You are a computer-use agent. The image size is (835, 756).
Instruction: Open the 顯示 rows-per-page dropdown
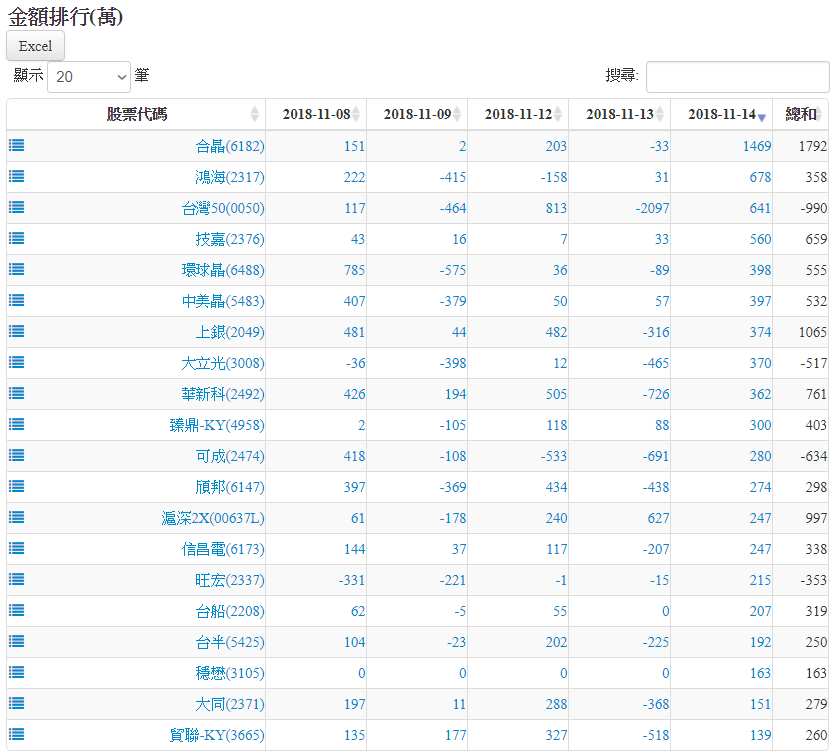click(x=89, y=76)
